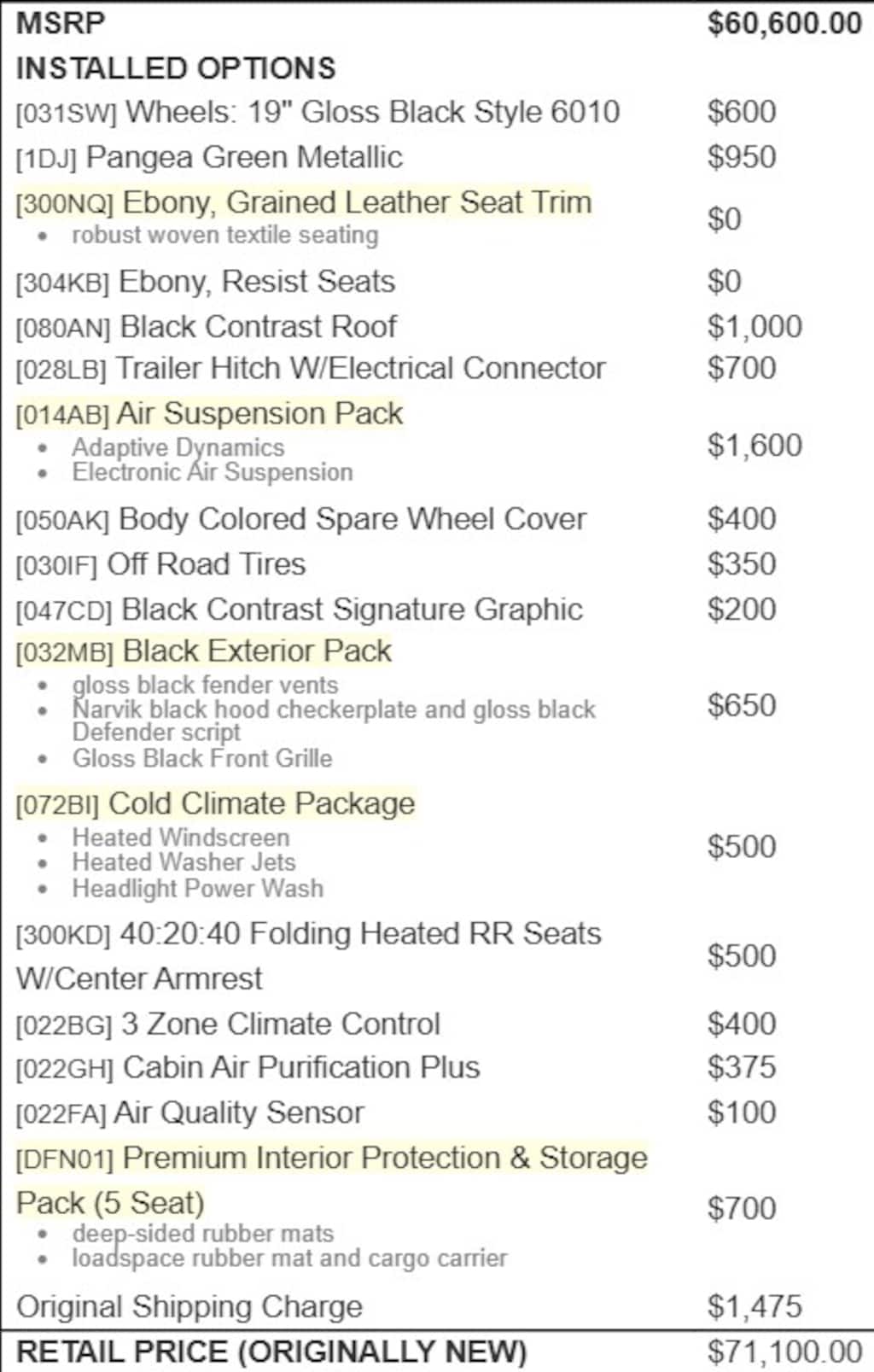
Task: Click the INSTALLED OPTIONS heading
Action: [176, 68]
